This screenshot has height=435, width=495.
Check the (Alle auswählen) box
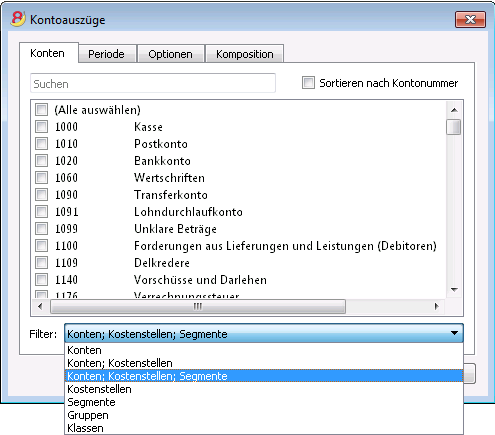click(x=42, y=110)
